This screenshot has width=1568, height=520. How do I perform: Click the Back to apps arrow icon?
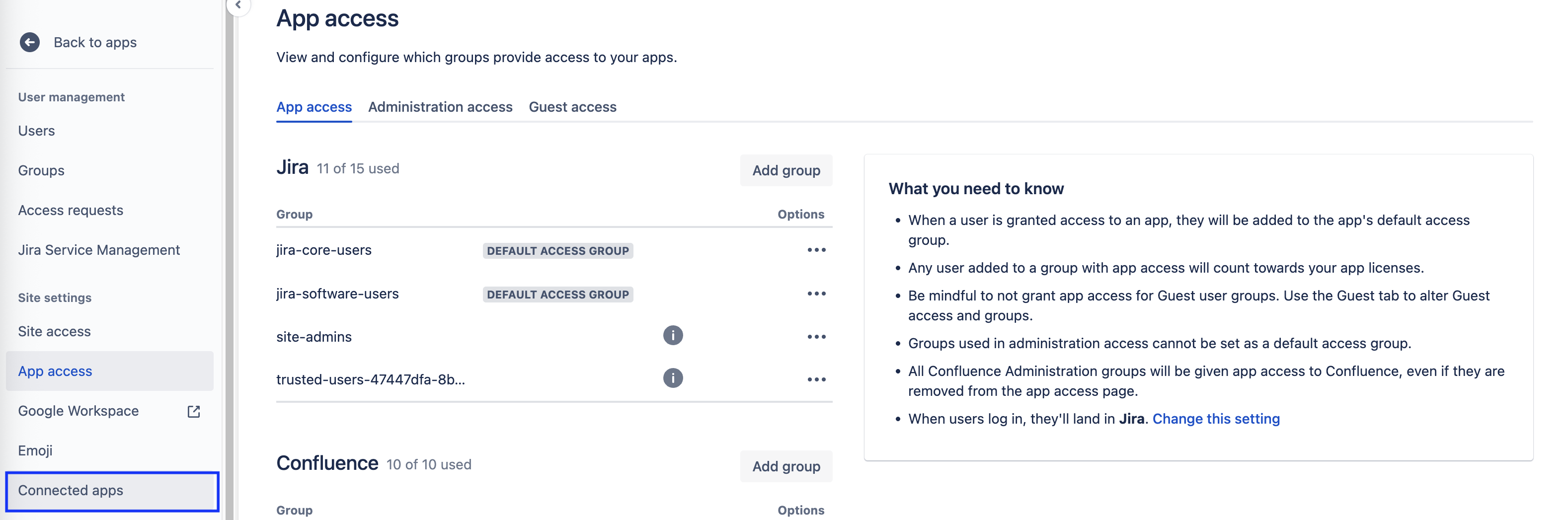tap(29, 43)
